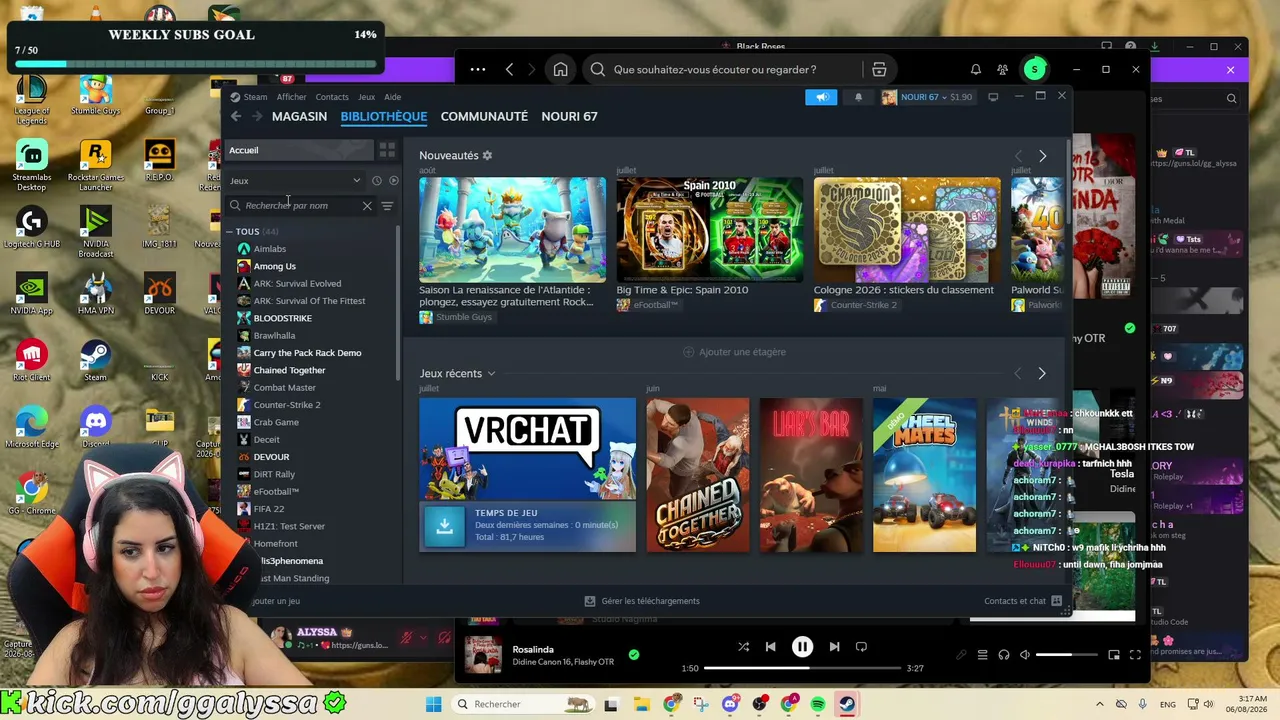Screen dimensions: 1280x720
Task: Open Spotify miniplayer
Action: (x=1114, y=655)
